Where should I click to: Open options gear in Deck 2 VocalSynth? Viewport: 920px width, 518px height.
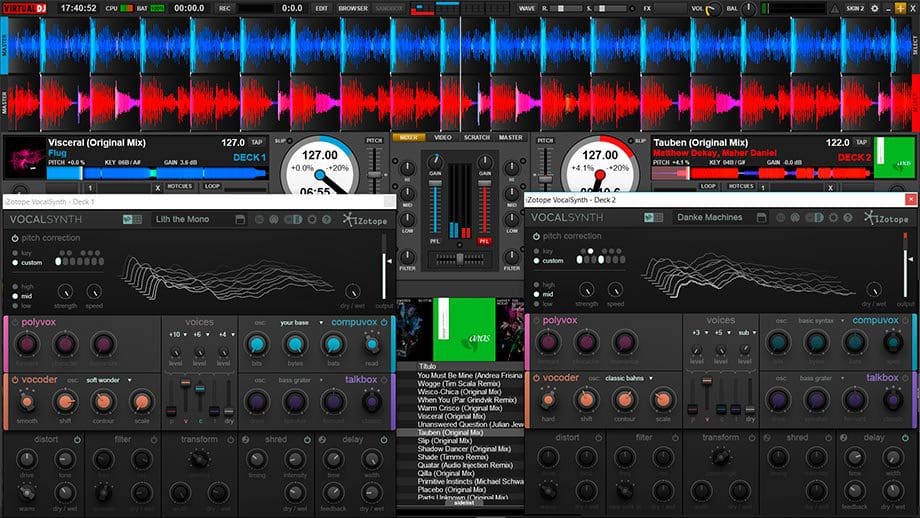pos(833,218)
